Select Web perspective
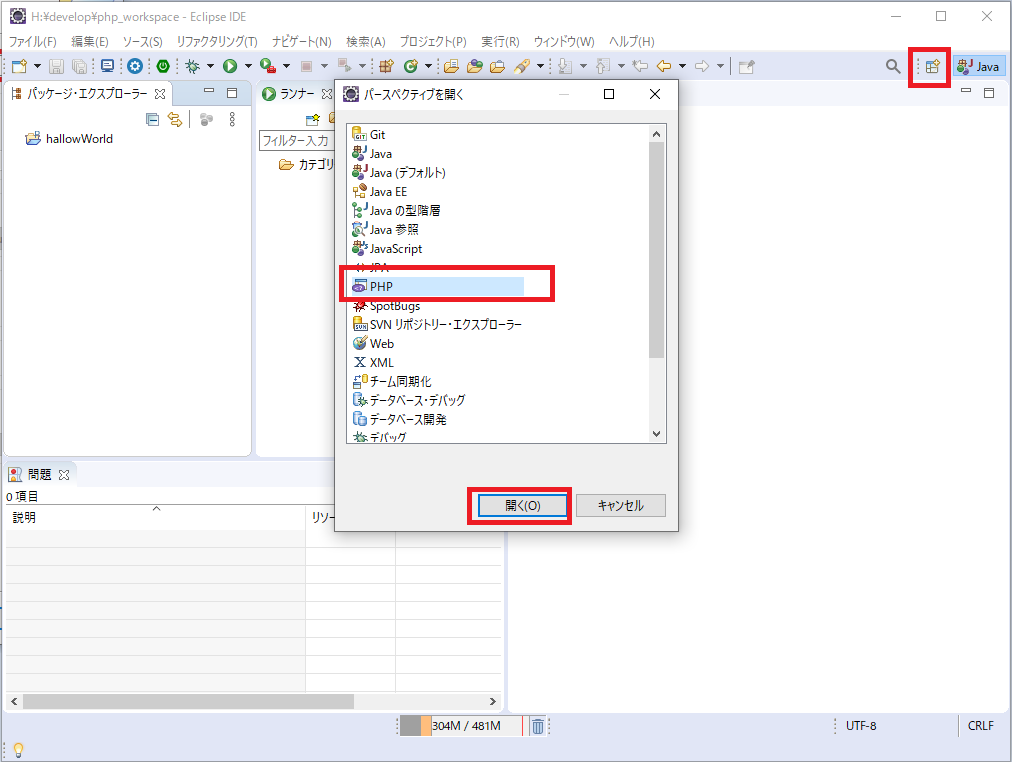The image size is (1012, 762). [x=373, y=344]
